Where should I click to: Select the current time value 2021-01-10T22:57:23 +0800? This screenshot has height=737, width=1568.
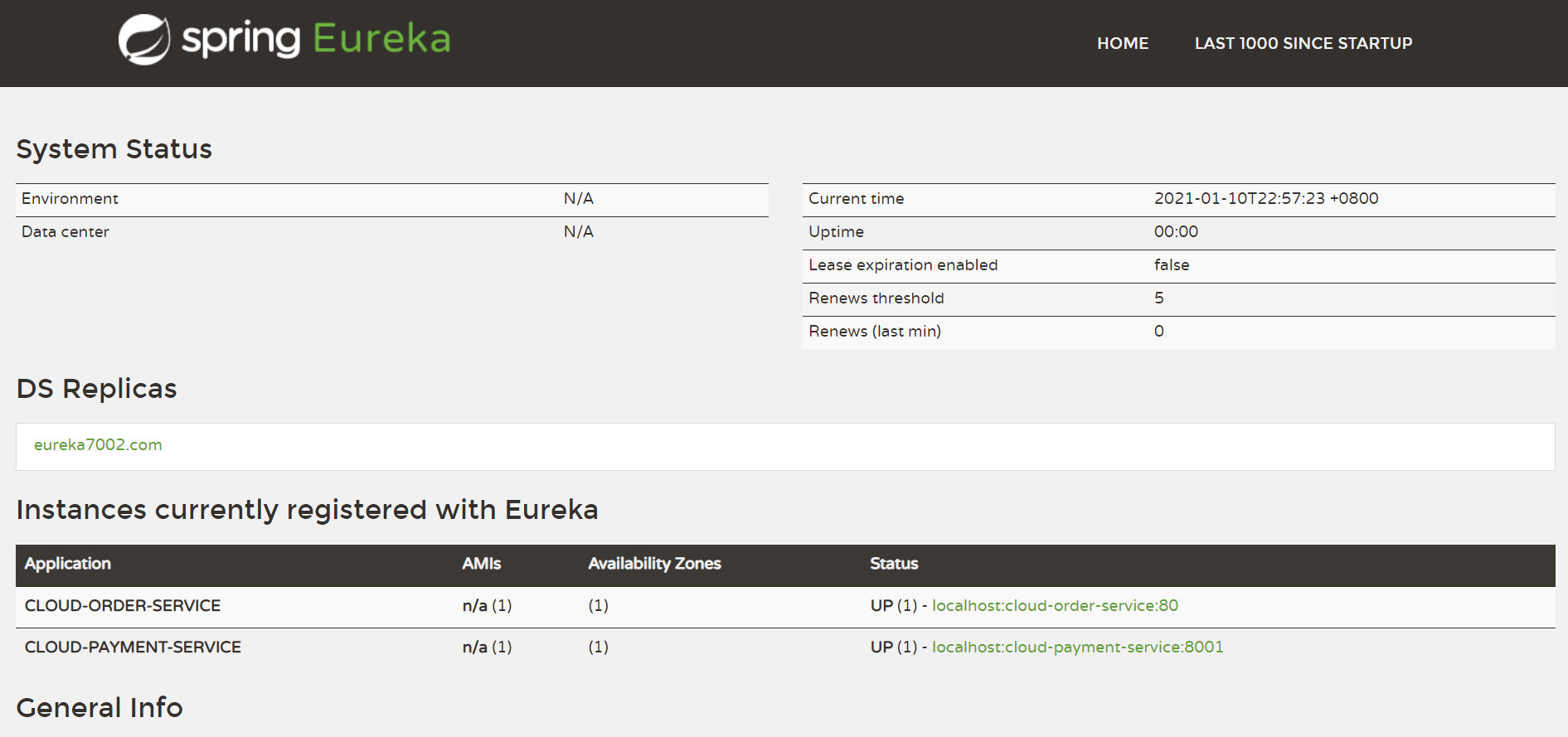click(x=1266, y=199)
